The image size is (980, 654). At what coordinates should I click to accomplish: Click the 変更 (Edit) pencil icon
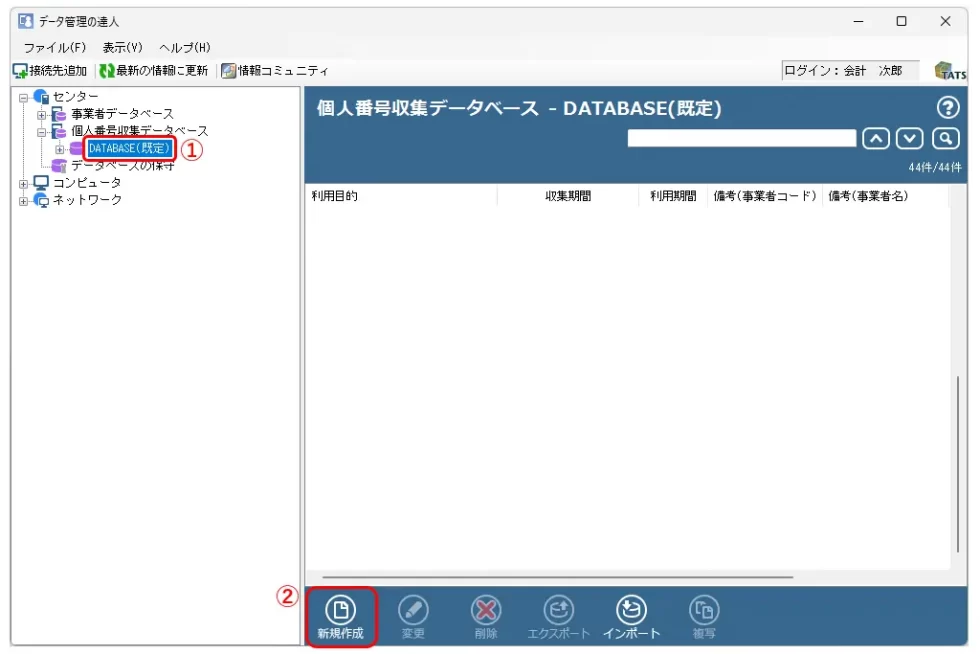tap(413, 609)
